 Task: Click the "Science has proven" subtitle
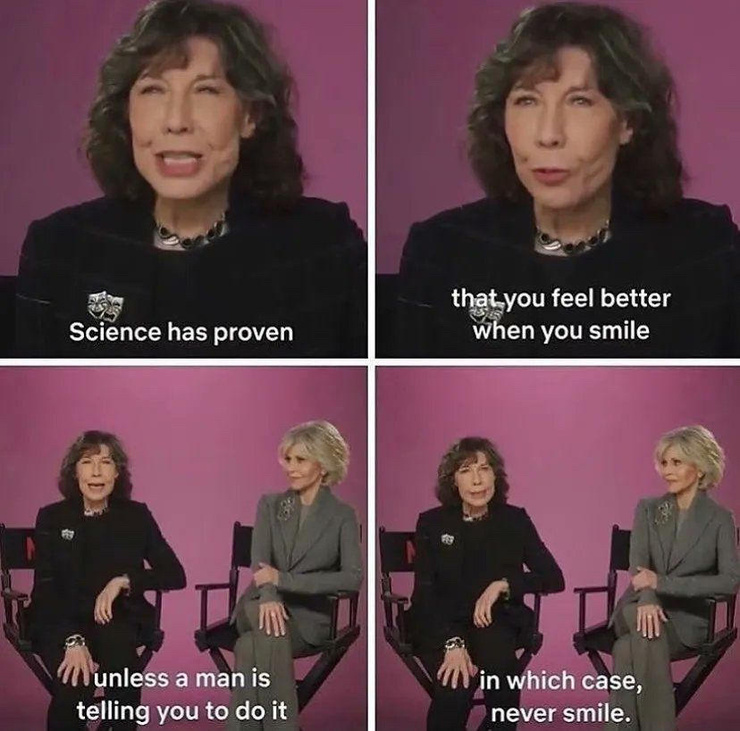[181, 332]
